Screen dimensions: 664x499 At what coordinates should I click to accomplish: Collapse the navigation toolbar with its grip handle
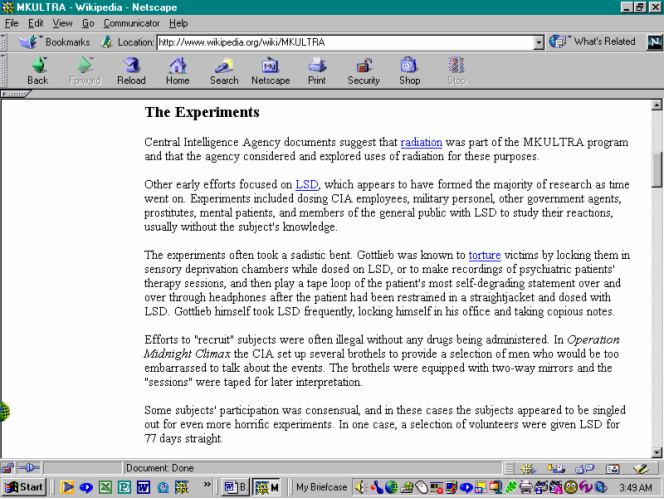(5, 70)
